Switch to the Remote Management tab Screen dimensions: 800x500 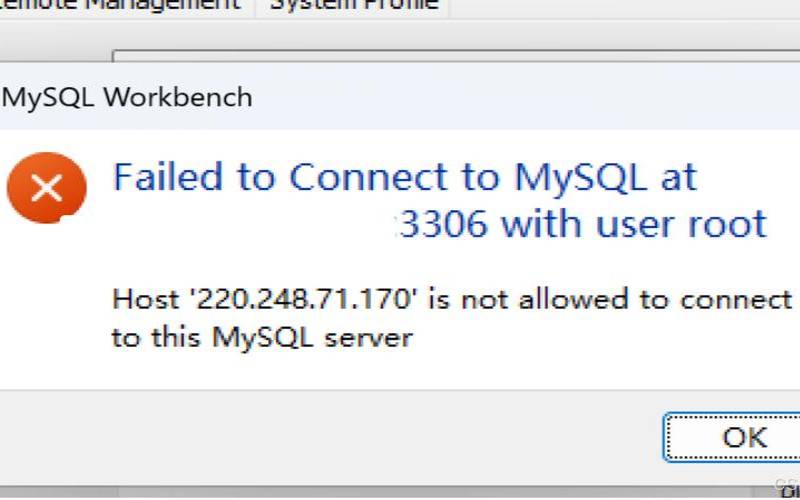(120, 4)
